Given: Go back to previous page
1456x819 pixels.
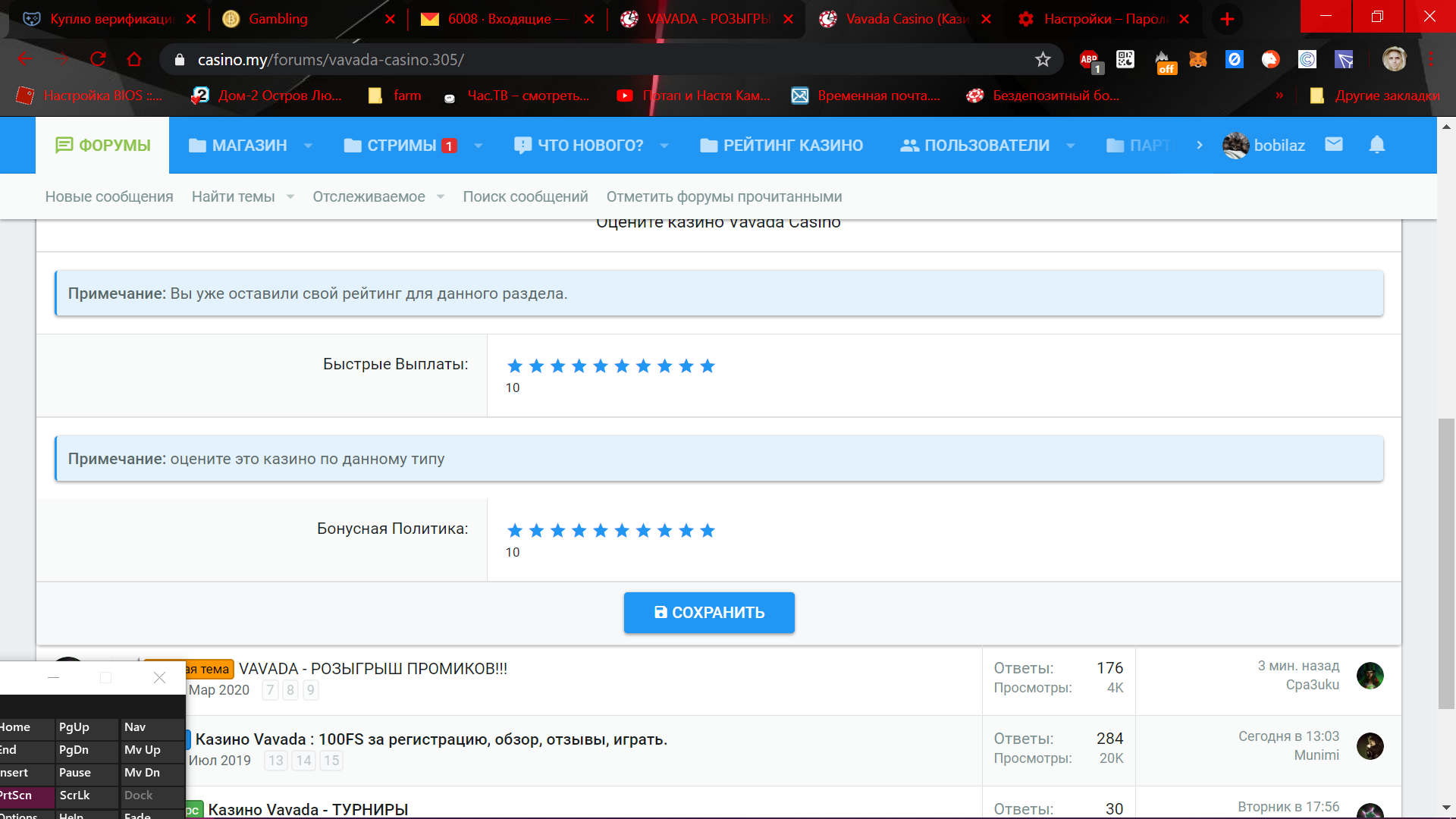Looking at the screenshot, I should click(25, 59).
